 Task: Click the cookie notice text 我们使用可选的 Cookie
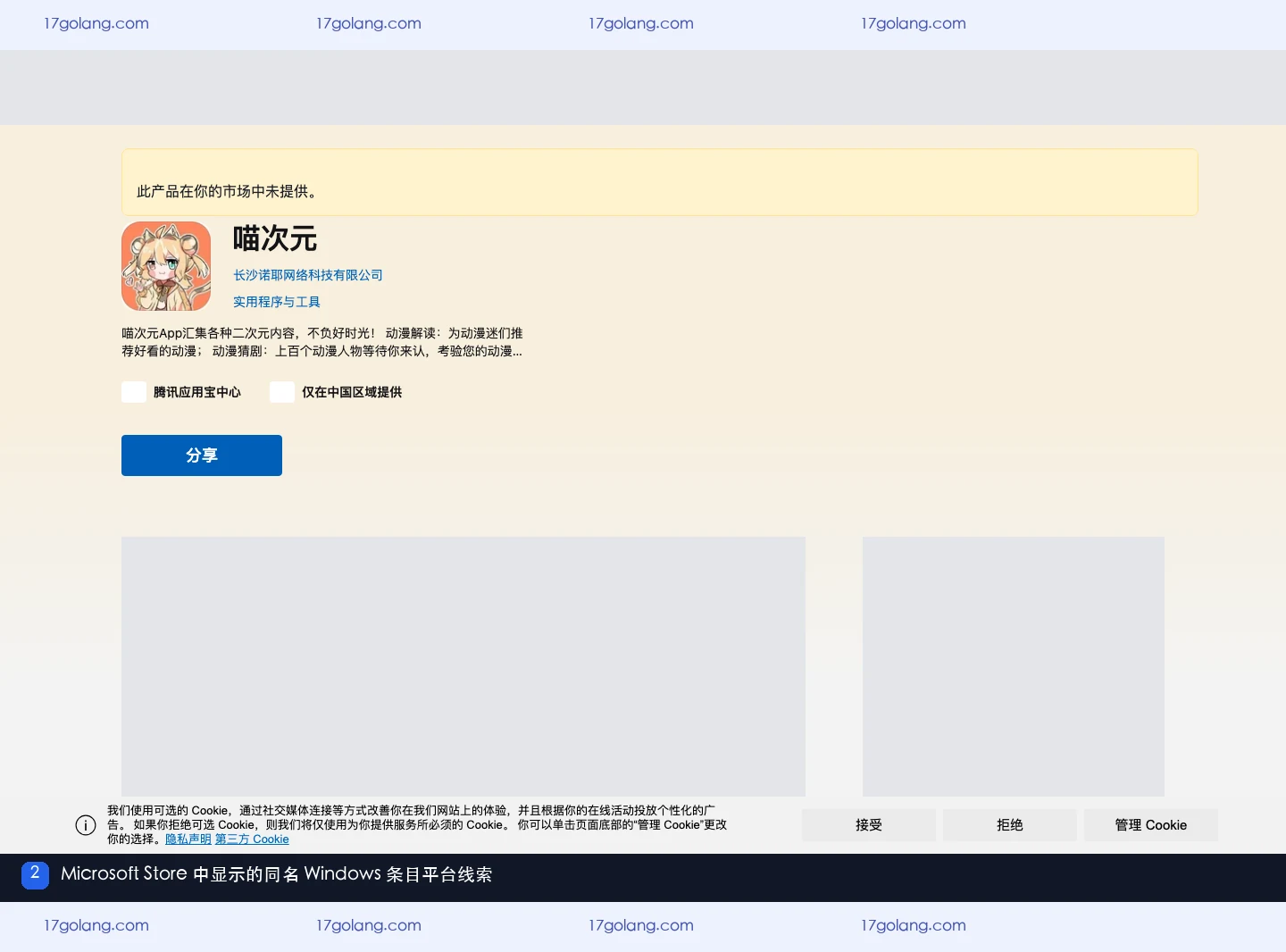pos(417,825)
